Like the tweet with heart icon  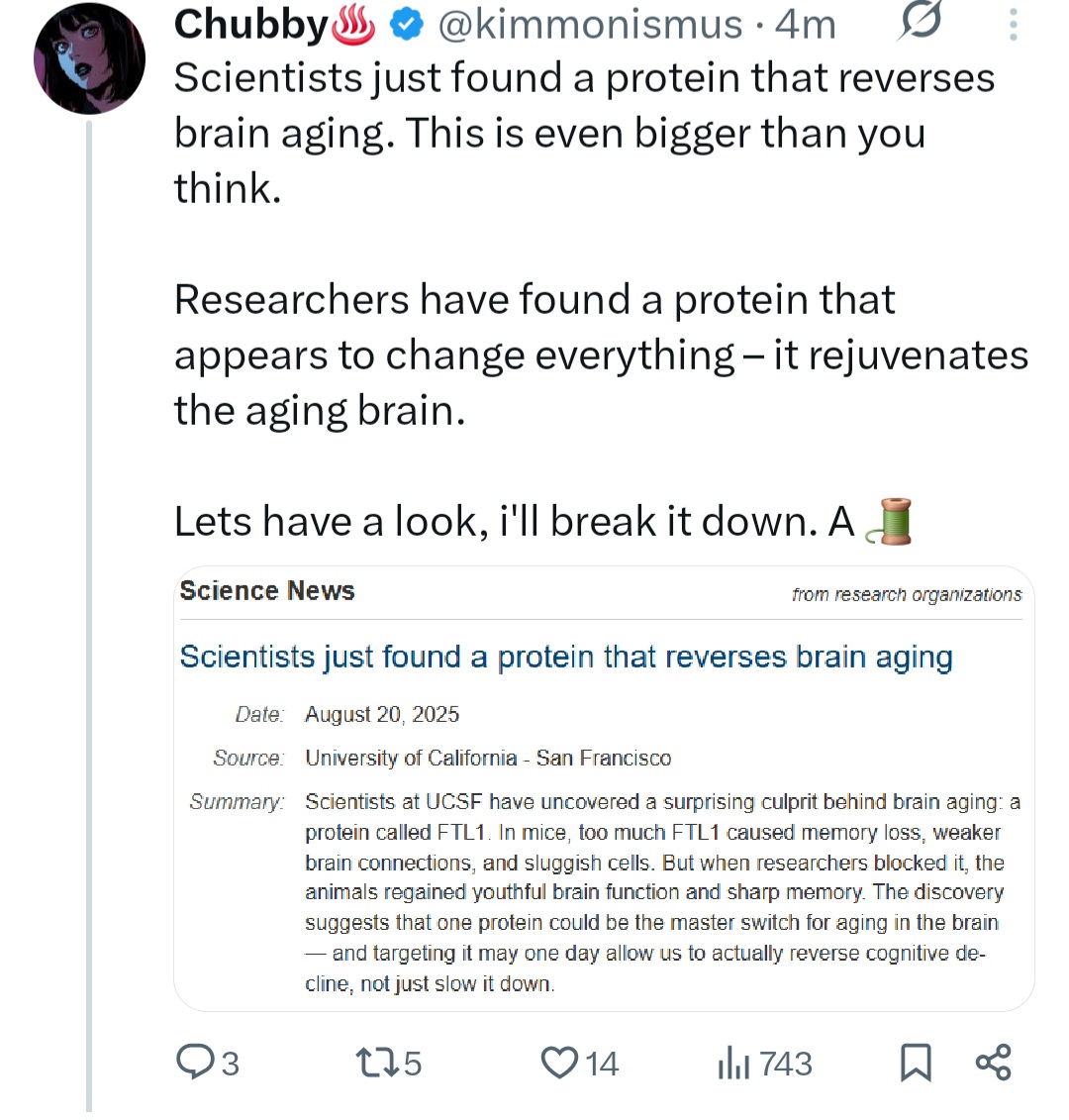click(x=559, y=1063)
